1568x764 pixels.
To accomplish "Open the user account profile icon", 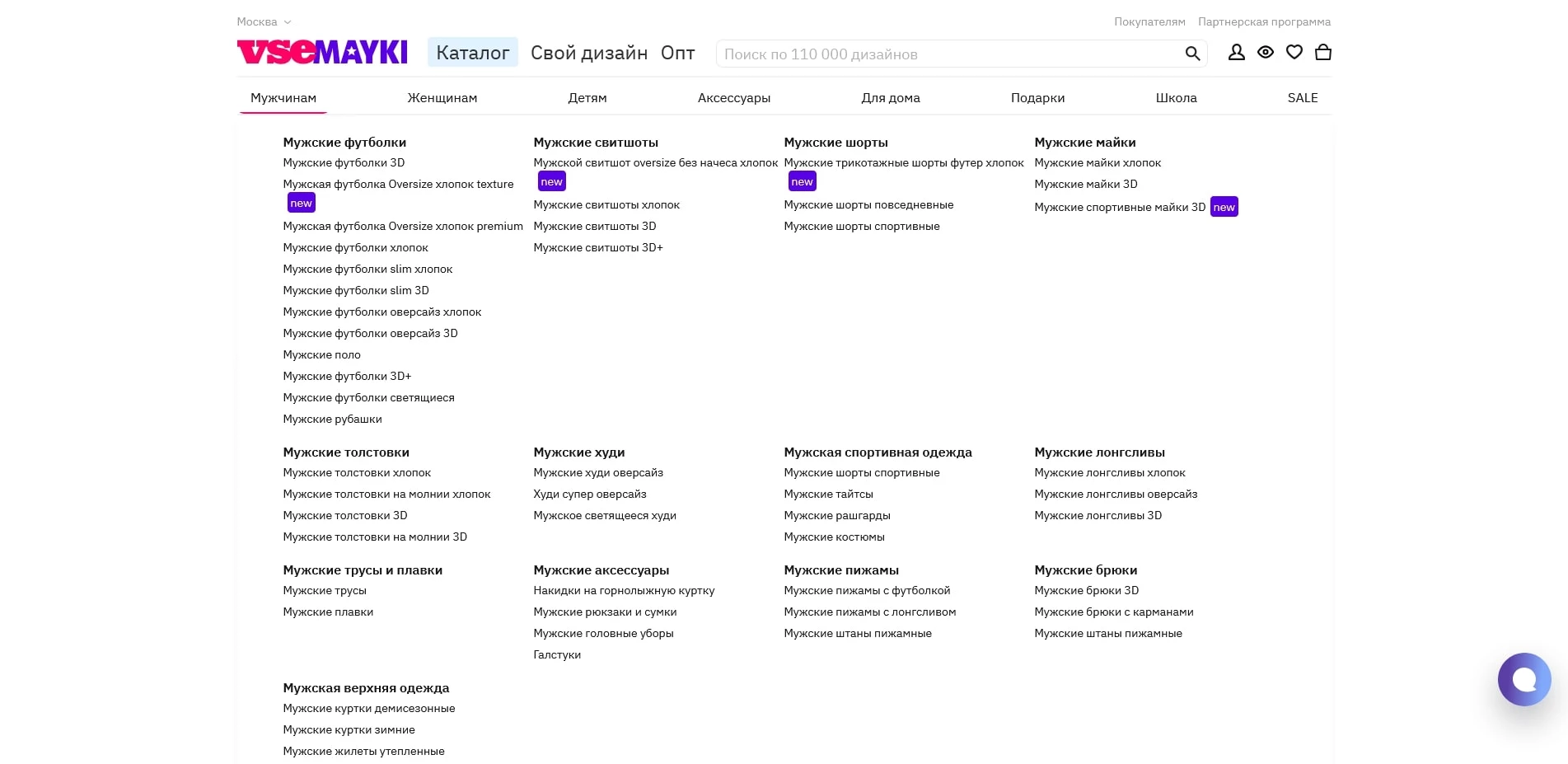I will pos(1236,53).
